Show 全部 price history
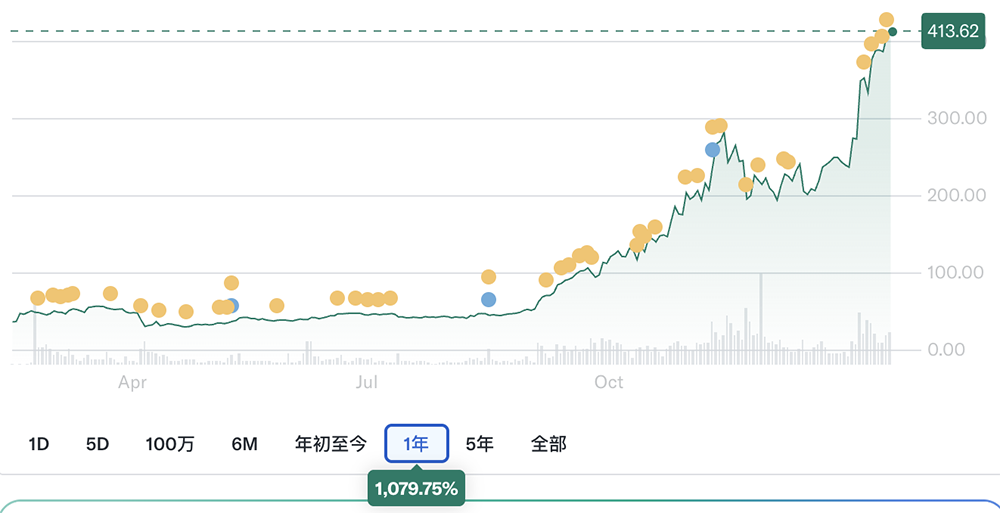 coord(549,444)
